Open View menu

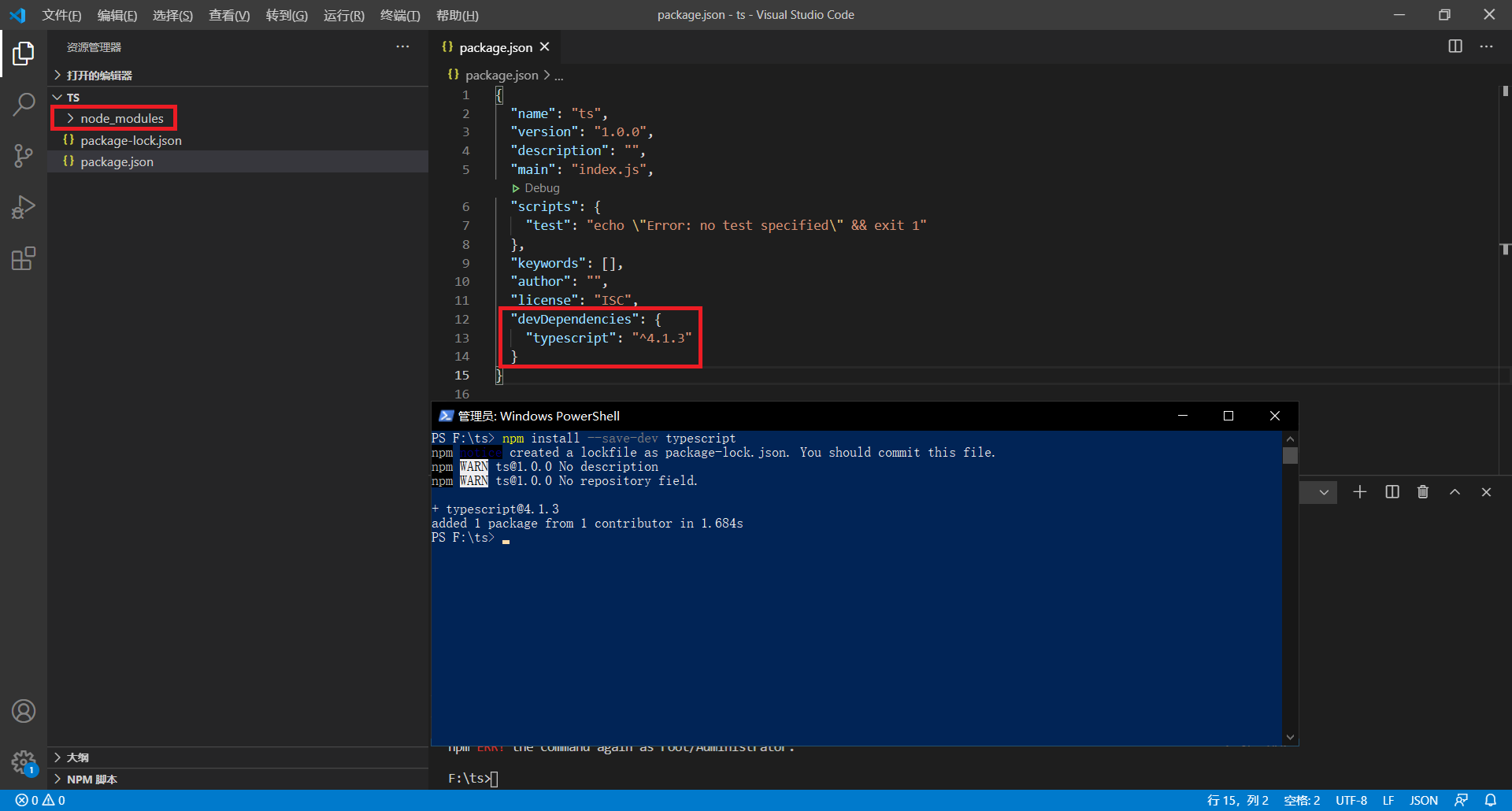[x=229, y=15]
